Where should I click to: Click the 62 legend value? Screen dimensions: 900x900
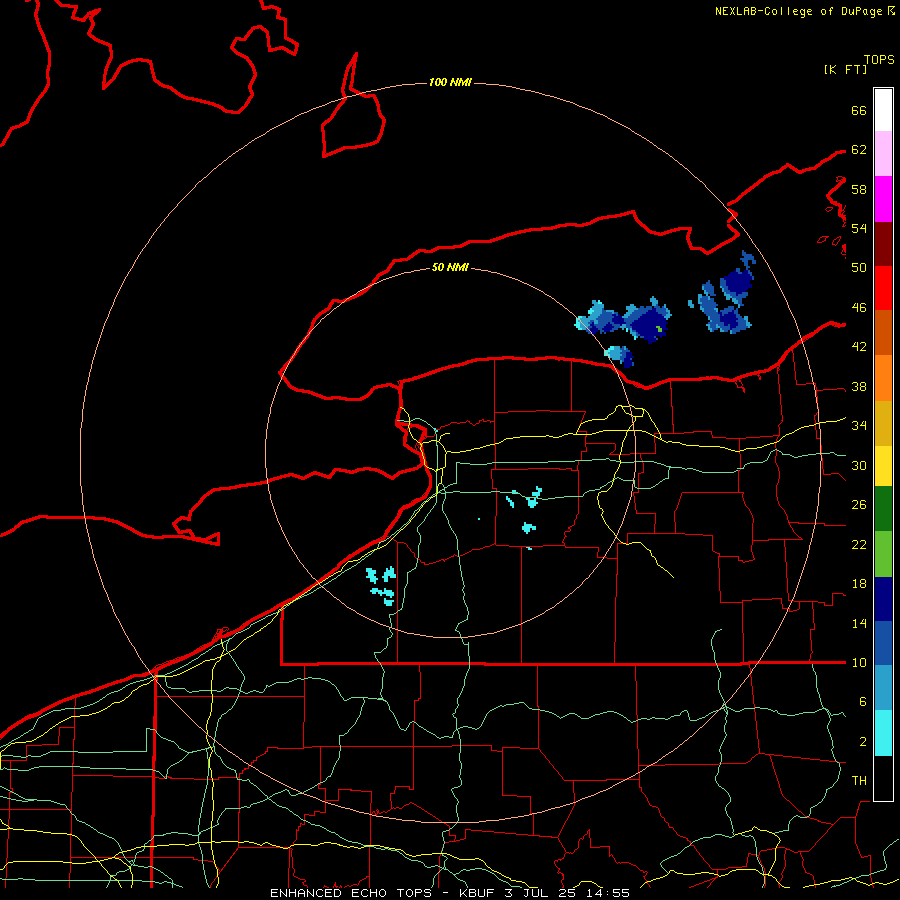pos(859,150)
